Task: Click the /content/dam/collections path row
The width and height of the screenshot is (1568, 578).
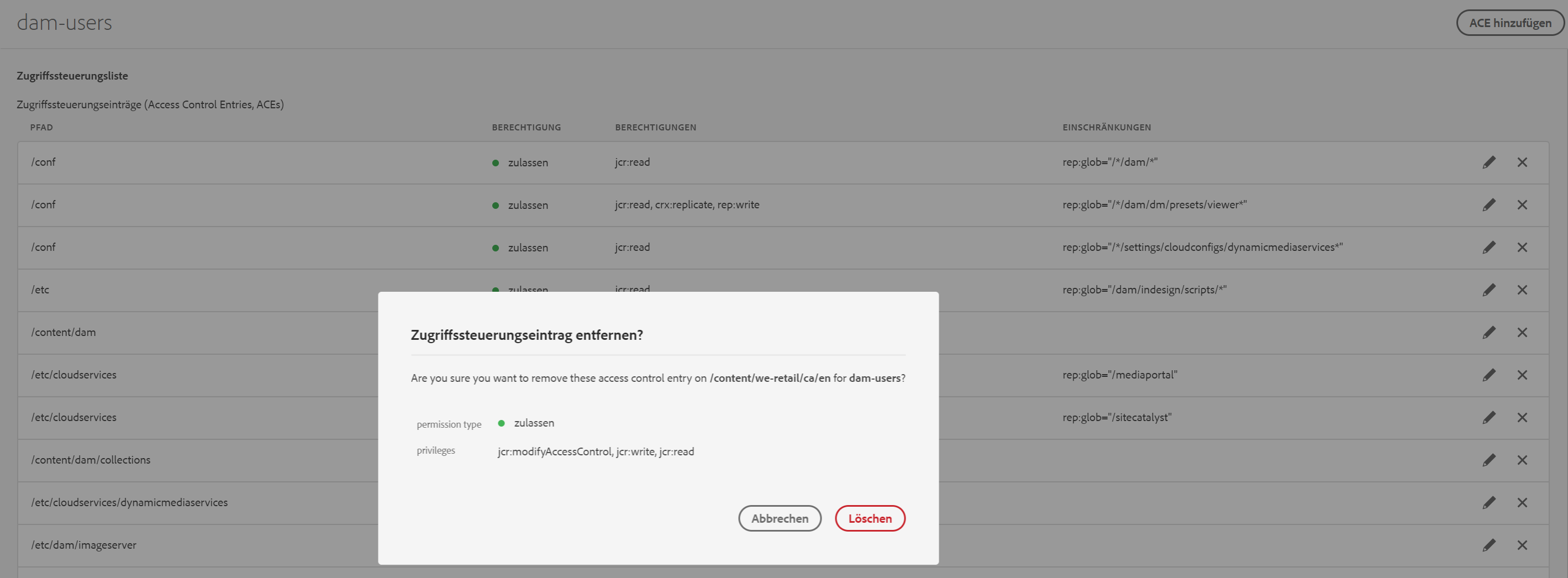Action: tap(91, 460)
